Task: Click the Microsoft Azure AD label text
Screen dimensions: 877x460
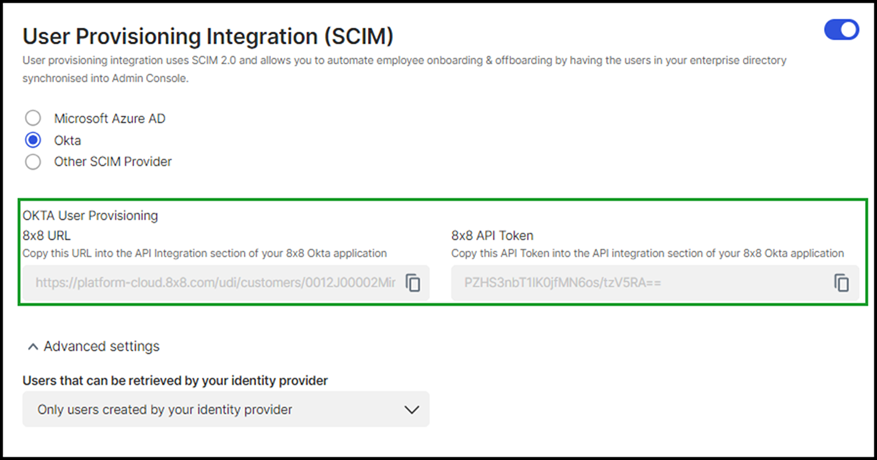Action: tap(110, 119)
